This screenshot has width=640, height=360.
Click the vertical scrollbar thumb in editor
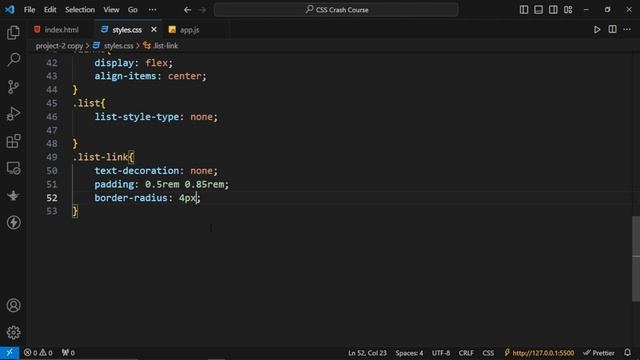(636, 258)
